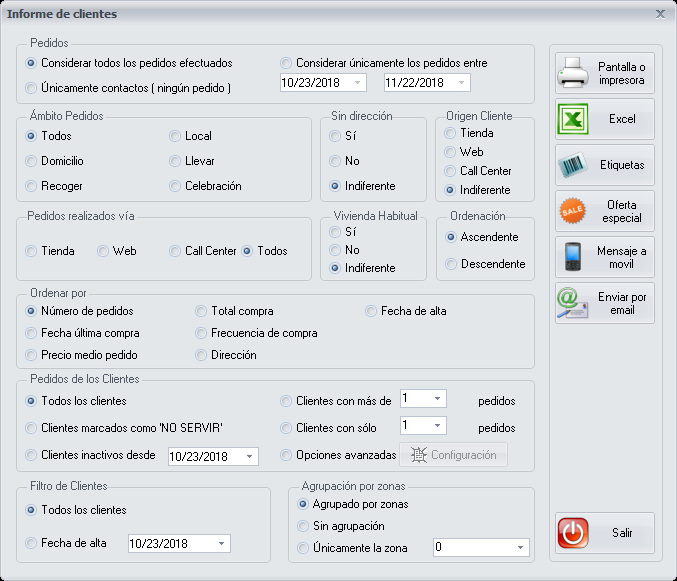Click the barcode icon for Etiquetas
The height and width of the screenshot is (581, 677).
[573, 165]
